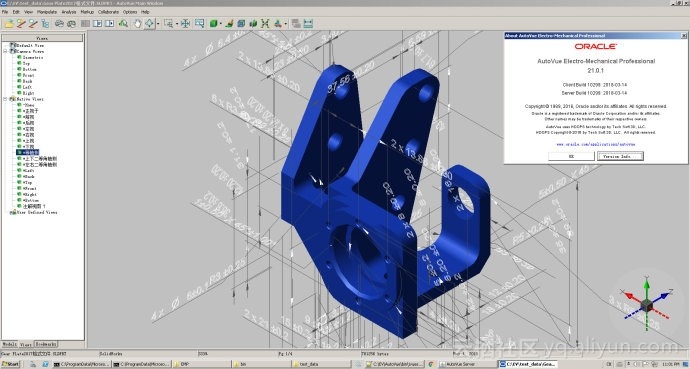Switch to the Models tab
Image resolution: width=690 pixels, height=369 pixels.
(10, 344)
